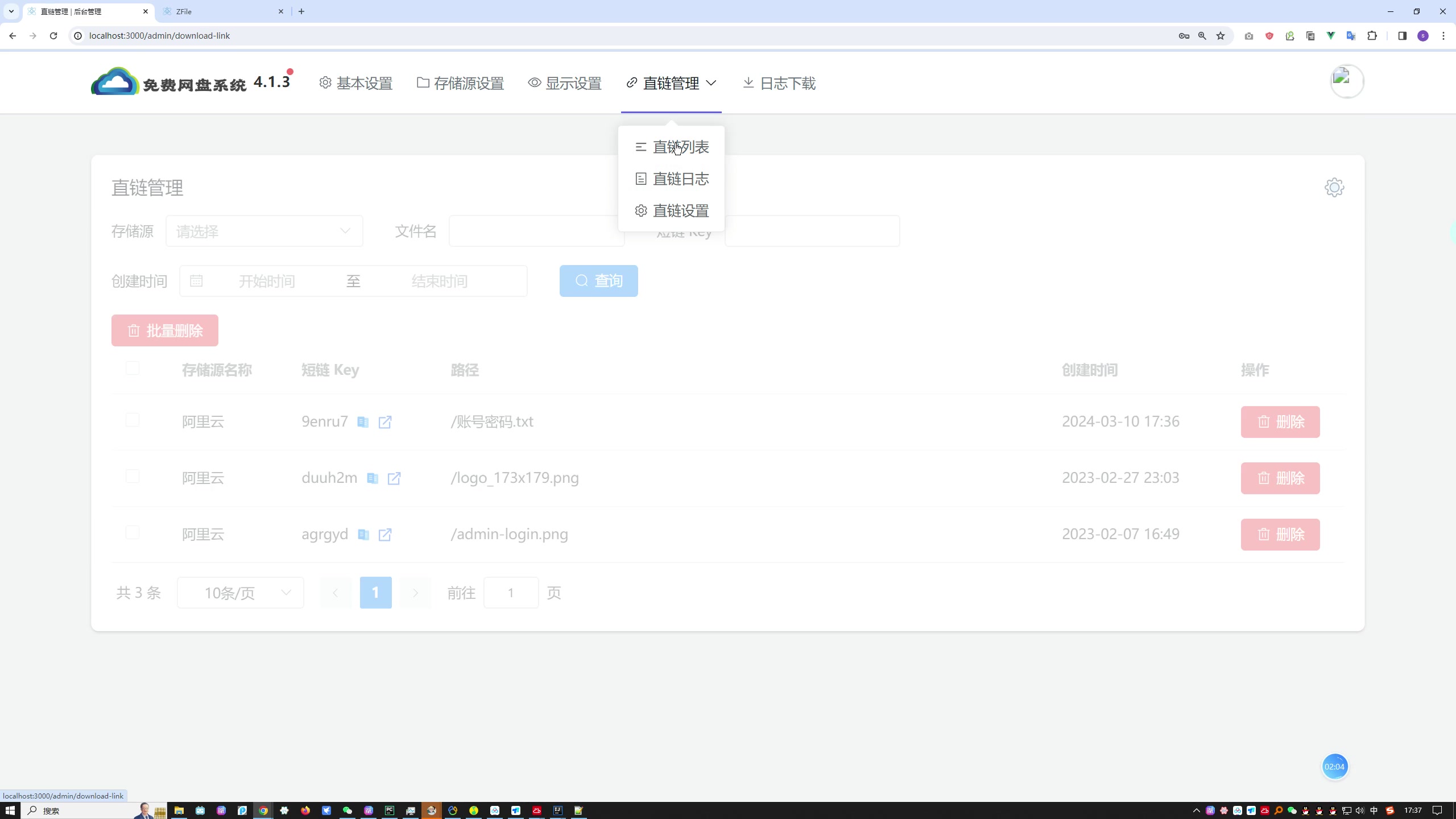Go back in browser history
The image size is (1456, 819).
[x=13, y=36]
